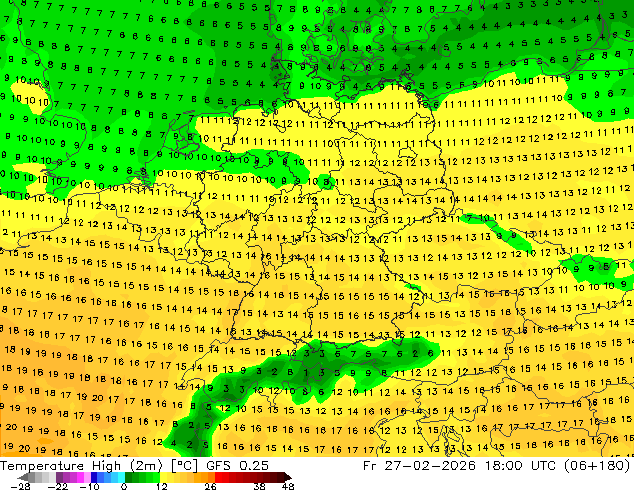
Task: Click the dark blue swatch in the legend
Action: 94,477
